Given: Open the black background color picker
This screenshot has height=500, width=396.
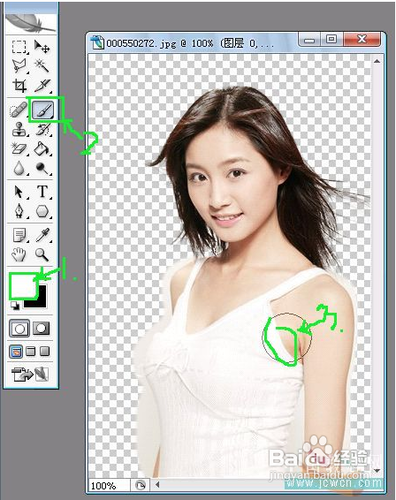Looking at the screenshot, I should [41, 301].
